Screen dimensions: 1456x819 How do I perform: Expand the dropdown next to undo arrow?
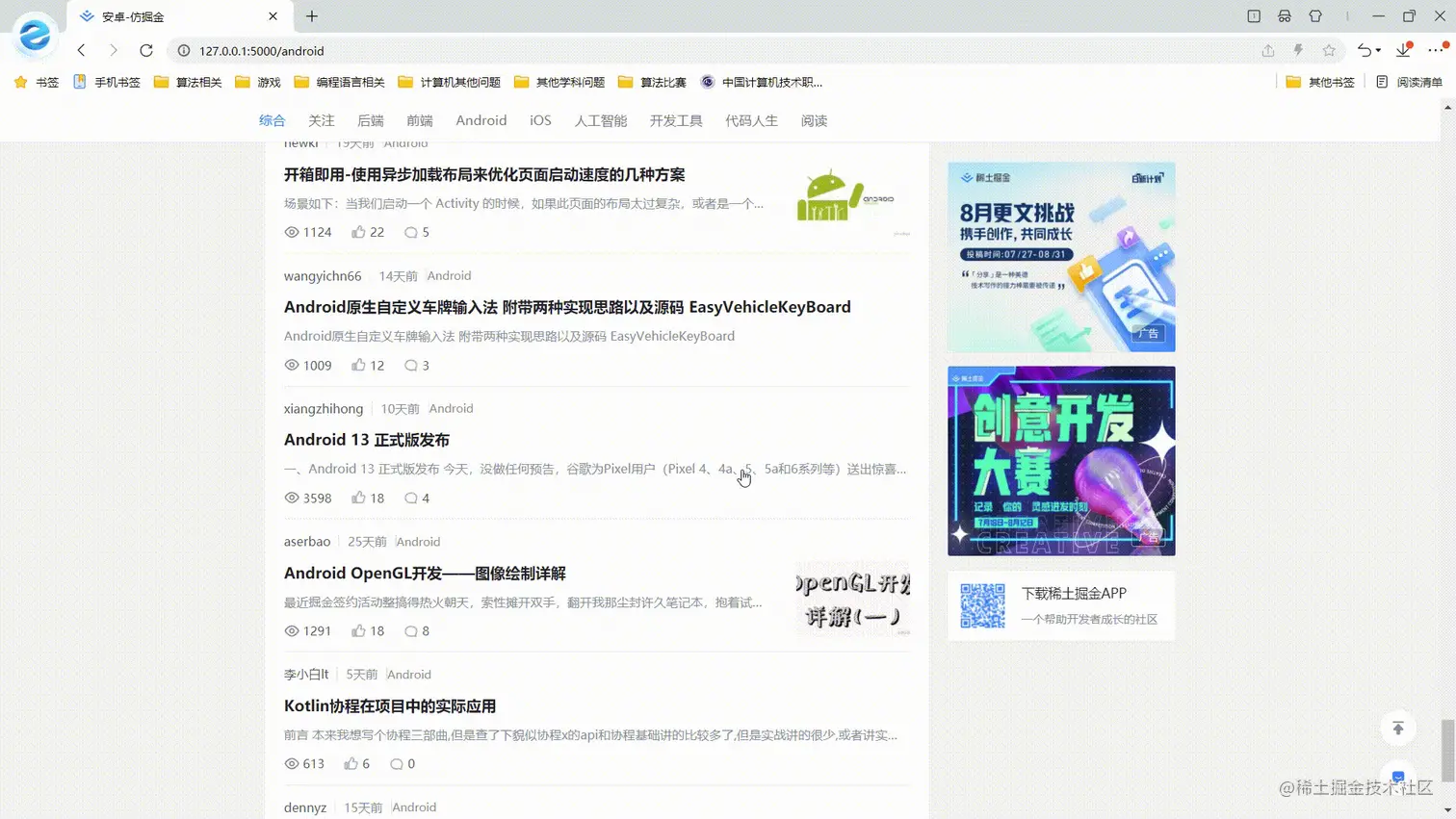coord(1379,51)
